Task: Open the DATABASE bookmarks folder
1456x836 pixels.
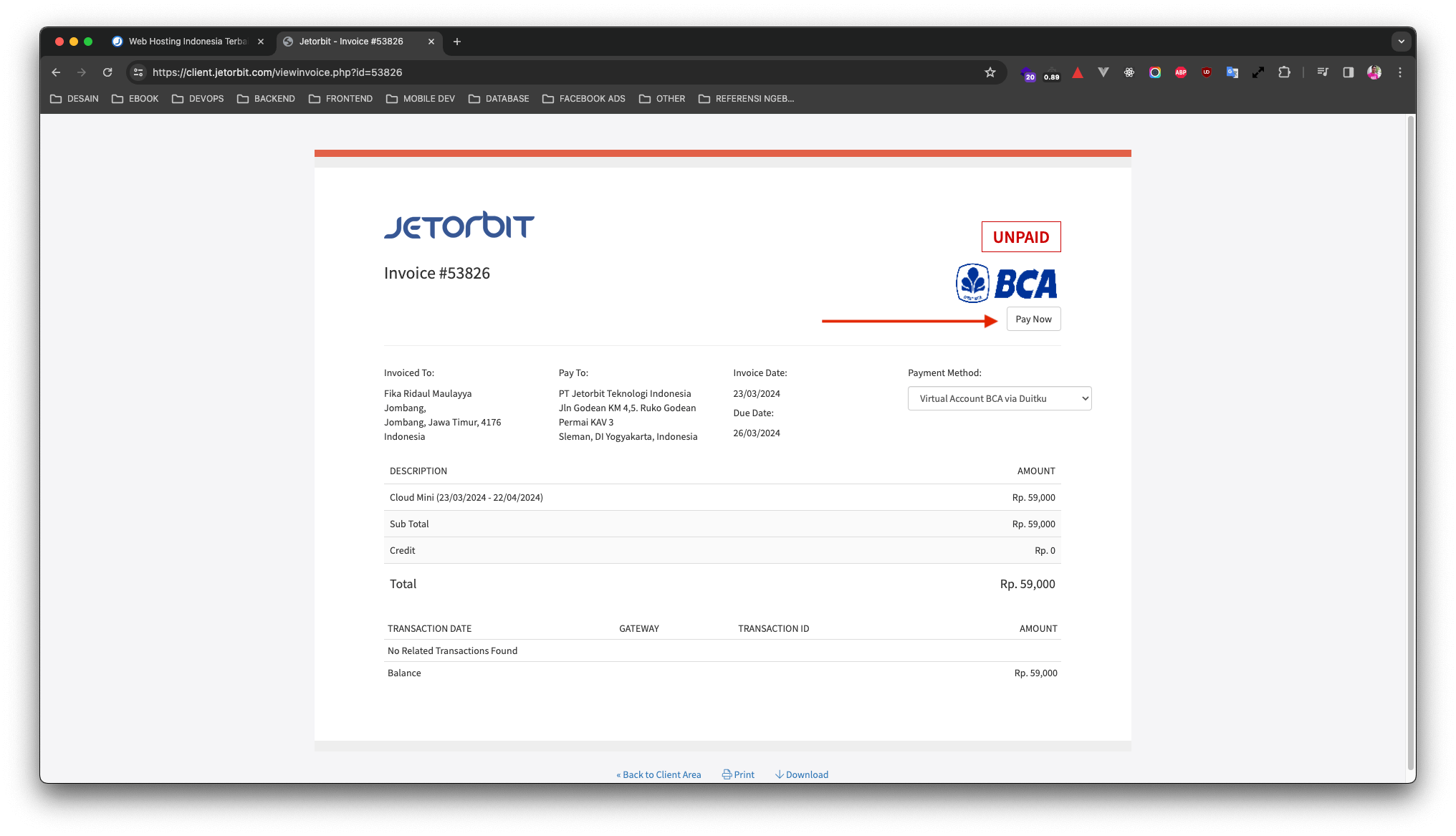Action: [499, 99]
